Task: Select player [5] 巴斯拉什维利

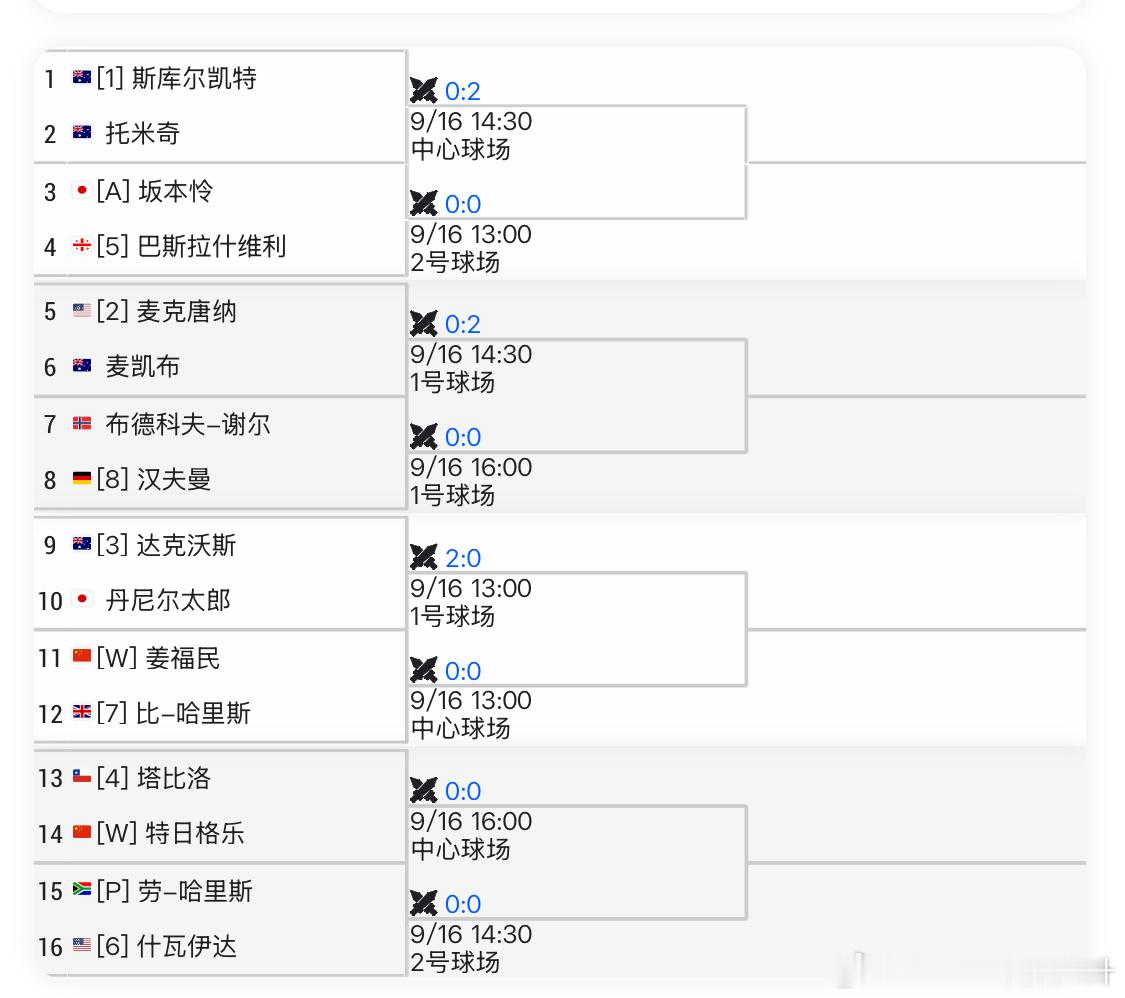Action: point(191,246)
